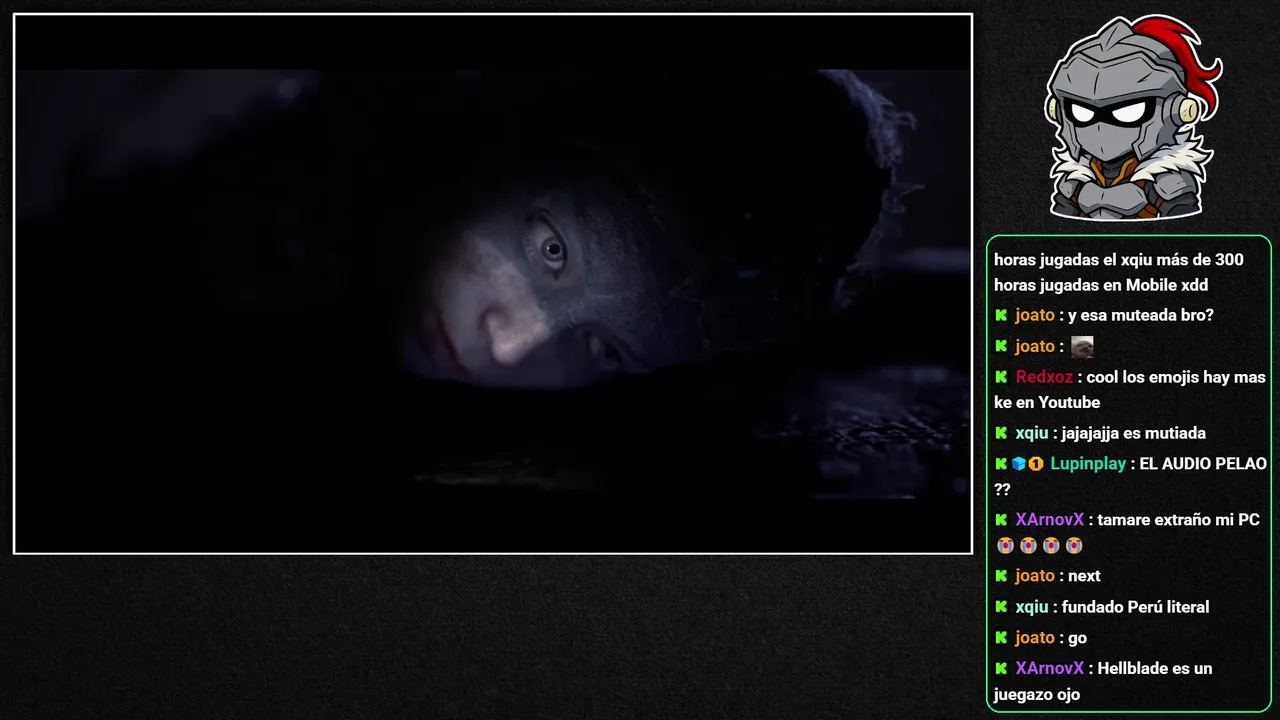Click the dark game cutscene video frame
The height and width of the screenshot is (720, 1280).
tap(493, 284)
